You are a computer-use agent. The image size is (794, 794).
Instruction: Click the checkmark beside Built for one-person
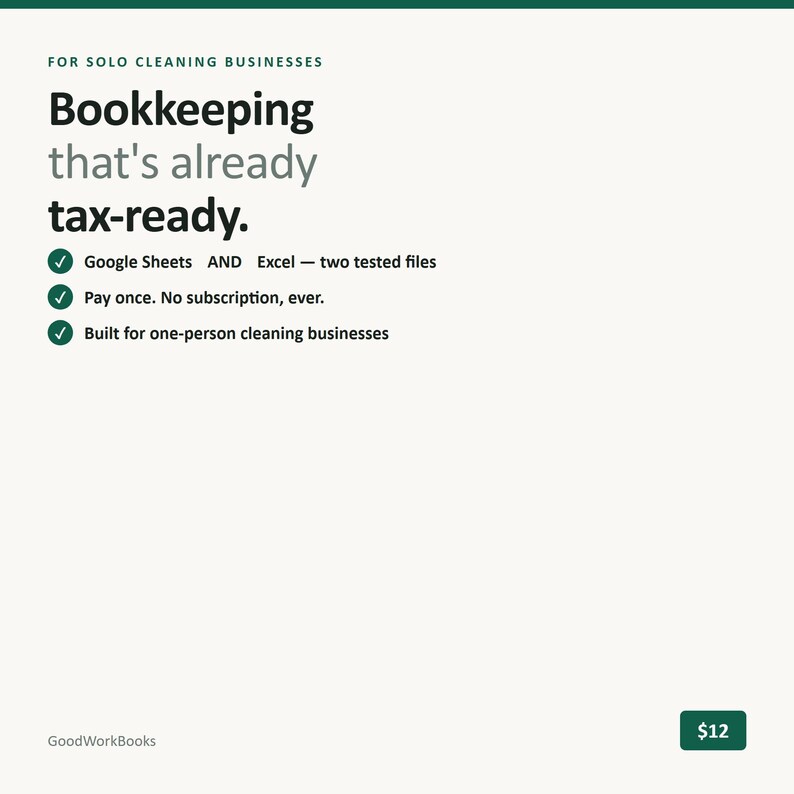click(60, 333)
